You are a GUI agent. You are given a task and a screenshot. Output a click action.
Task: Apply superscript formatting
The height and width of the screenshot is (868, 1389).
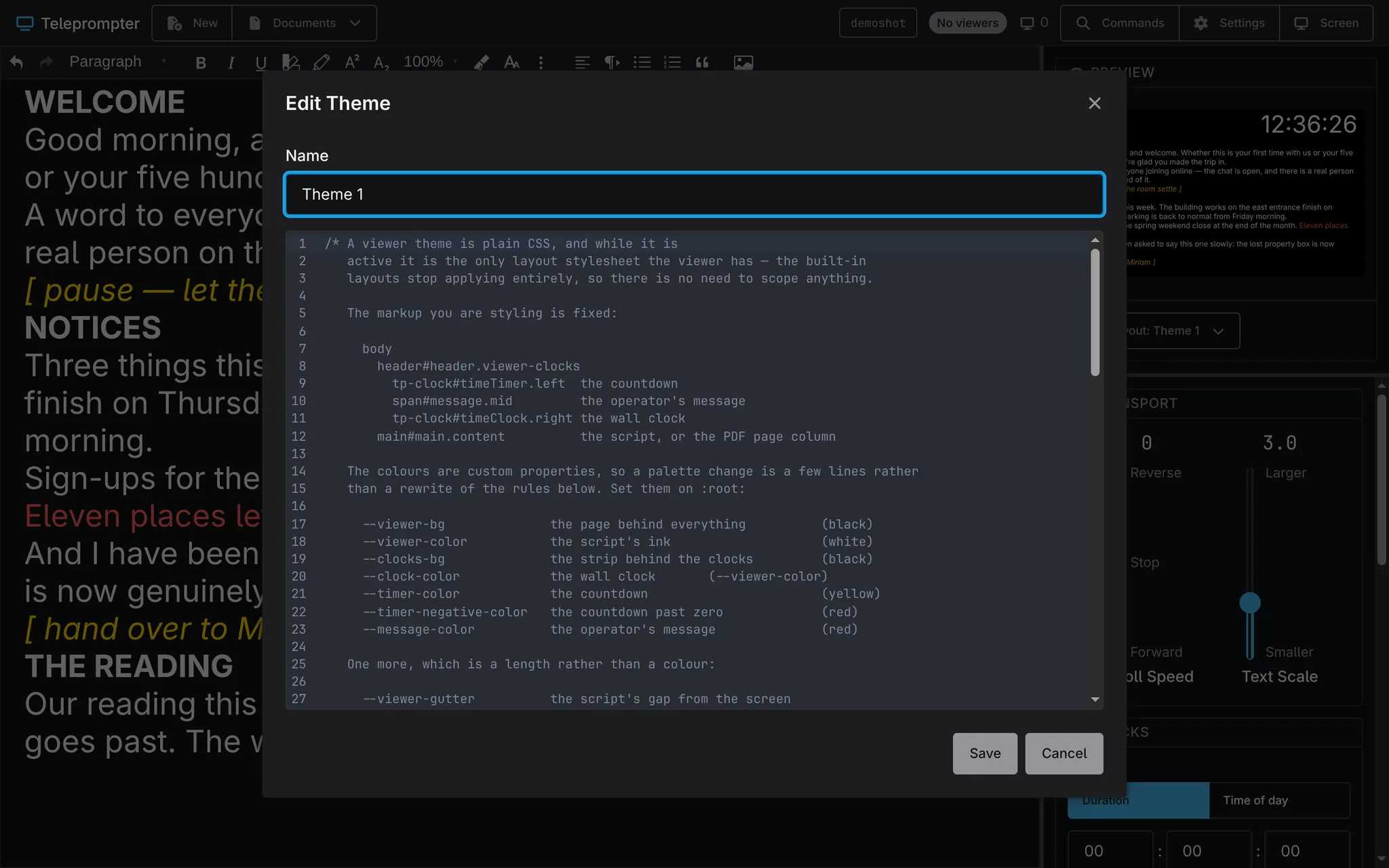(x=352, y=62)
